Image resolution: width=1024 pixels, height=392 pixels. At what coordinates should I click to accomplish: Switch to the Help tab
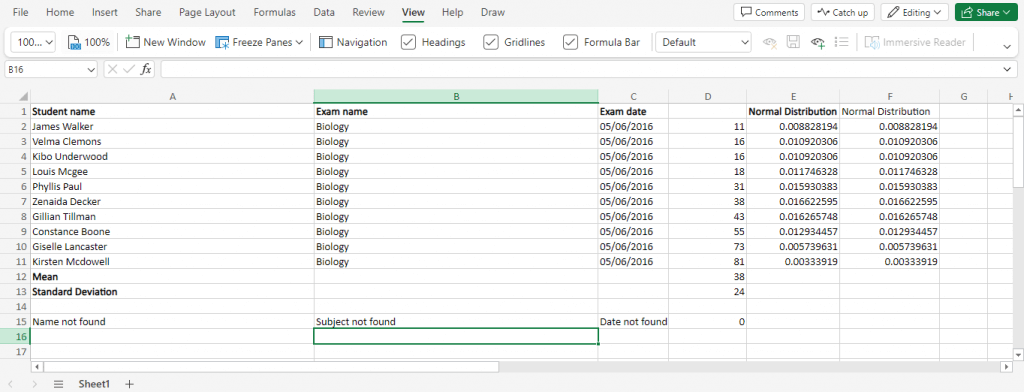coord(452,12)
